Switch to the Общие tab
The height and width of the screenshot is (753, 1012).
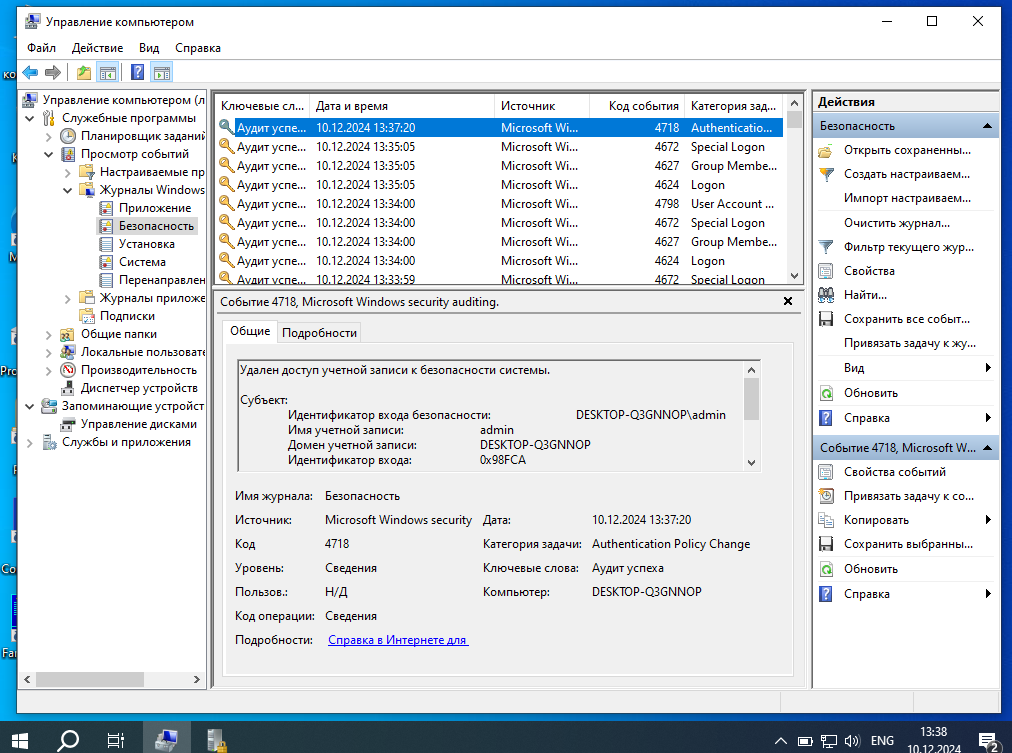click(250, 331)
